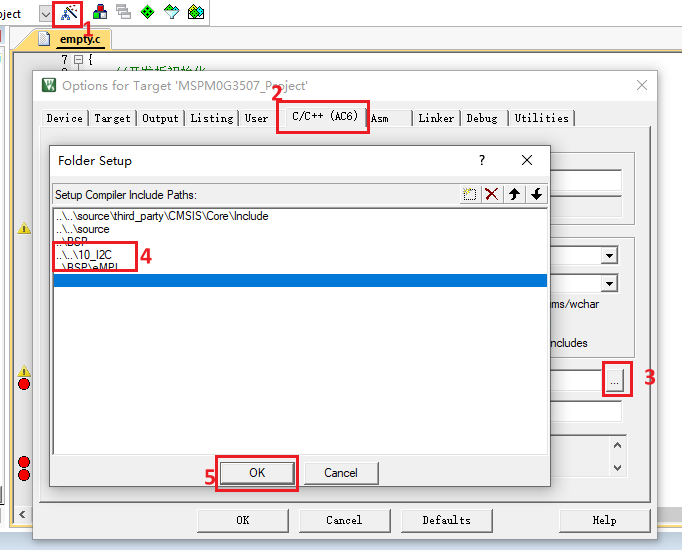Expand the first combo box behind Folder Setup
The image size is (682, 552).
pyautogui.click(x=608, y=256)
